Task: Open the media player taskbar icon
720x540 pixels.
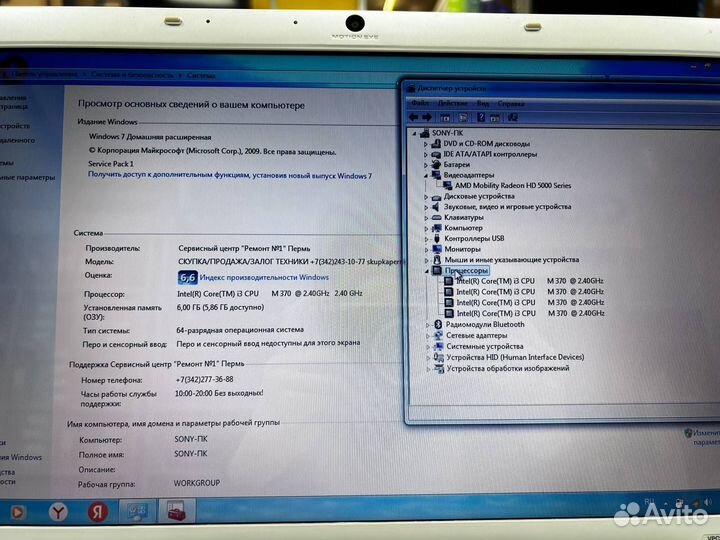Action: 17,512
